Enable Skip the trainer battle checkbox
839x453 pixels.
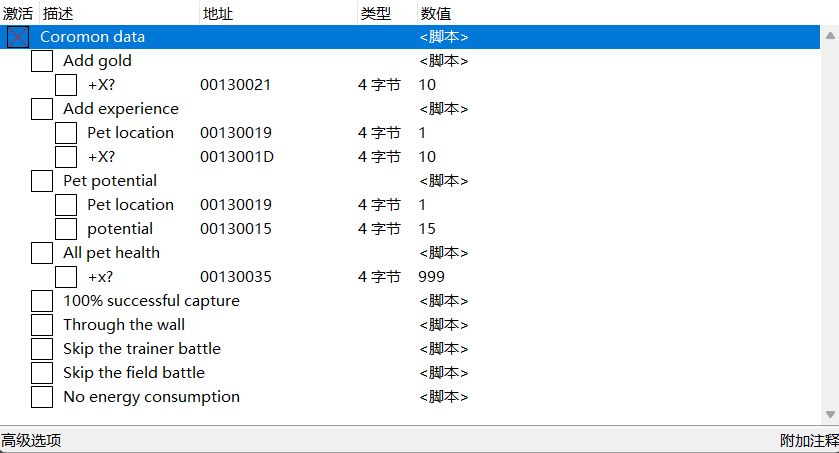click(x=42, y=349)
